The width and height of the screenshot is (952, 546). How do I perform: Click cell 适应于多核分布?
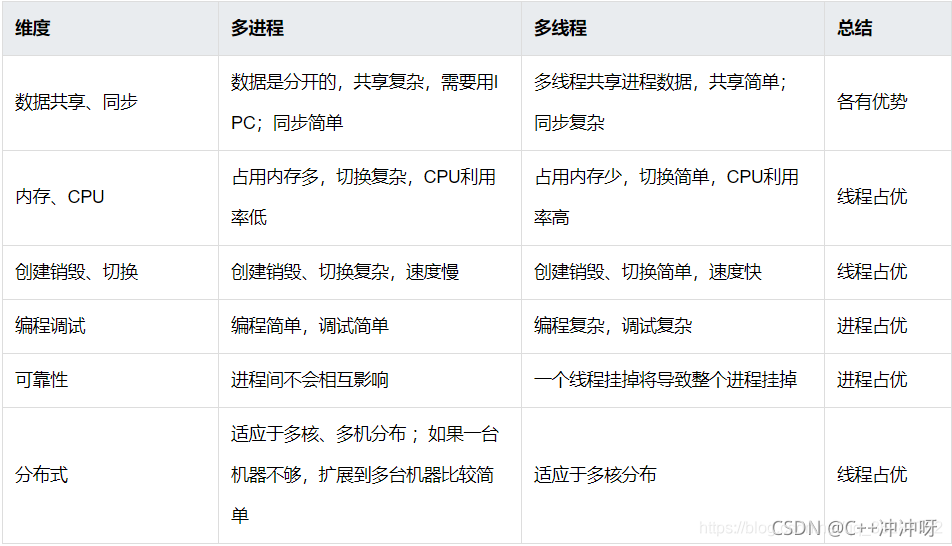673,476
